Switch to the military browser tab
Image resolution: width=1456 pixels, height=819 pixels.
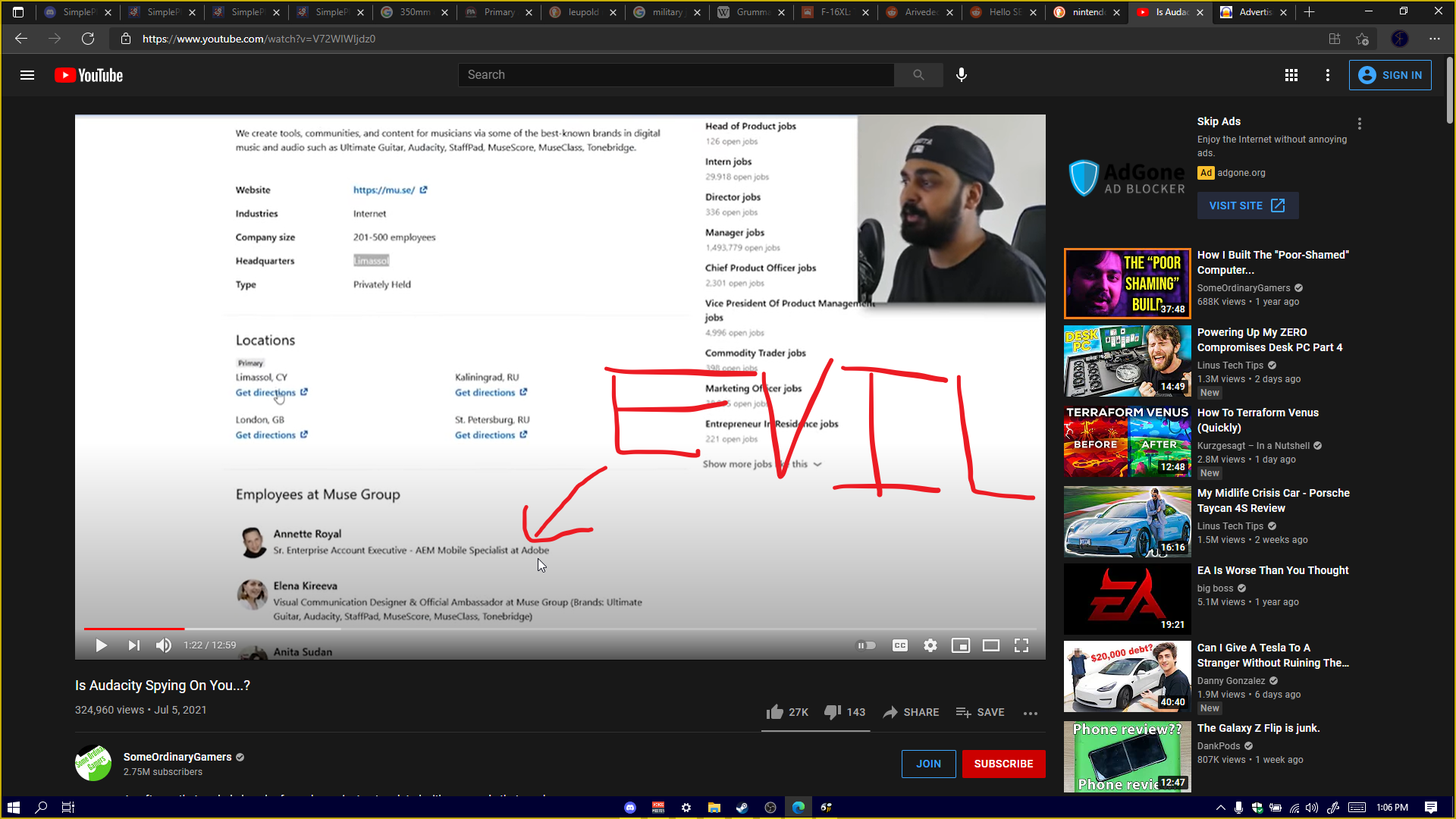tap(667, 12)
